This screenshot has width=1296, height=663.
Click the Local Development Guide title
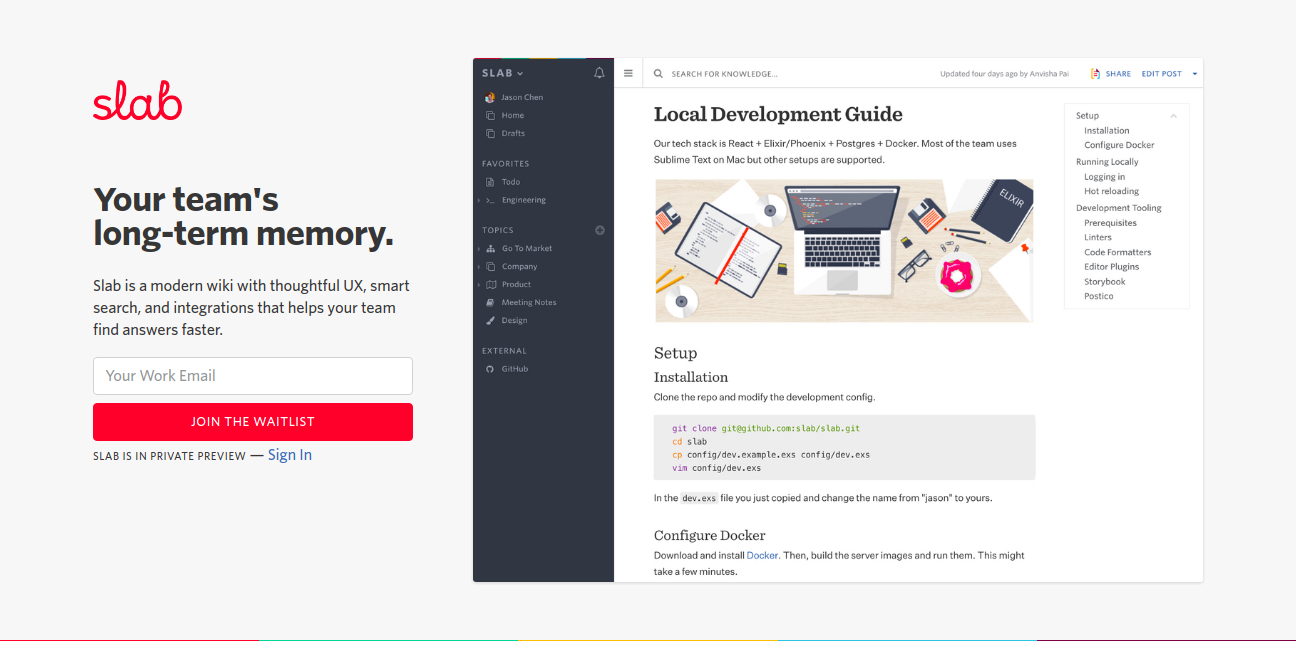tap(778, 114)
